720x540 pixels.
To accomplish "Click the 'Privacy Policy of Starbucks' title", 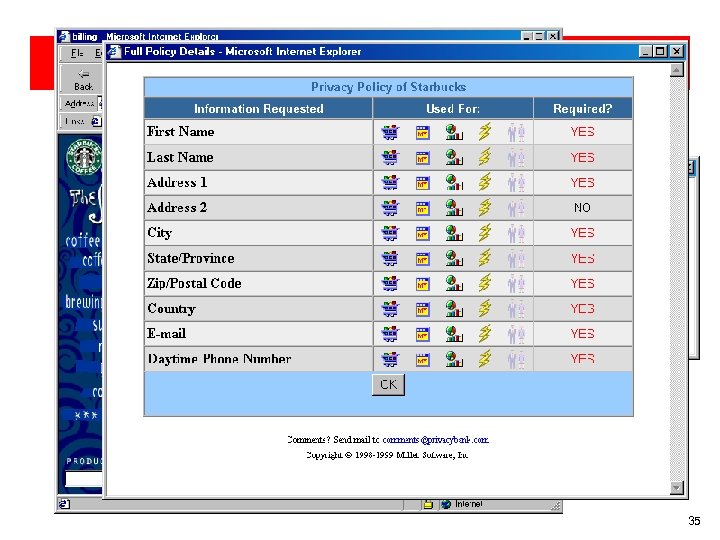I will tap(388, 87).
